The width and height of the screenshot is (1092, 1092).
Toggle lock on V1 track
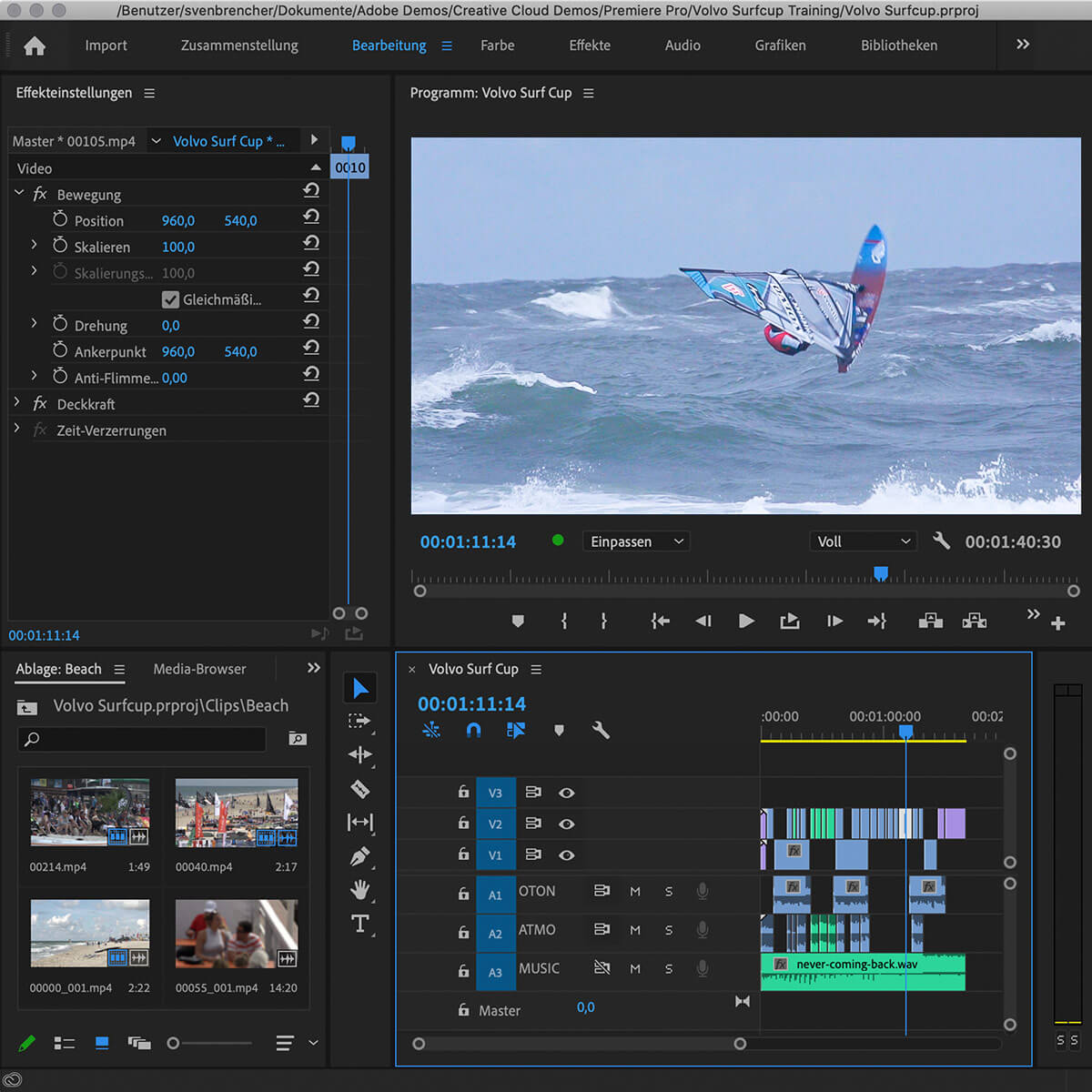point(463,854)
